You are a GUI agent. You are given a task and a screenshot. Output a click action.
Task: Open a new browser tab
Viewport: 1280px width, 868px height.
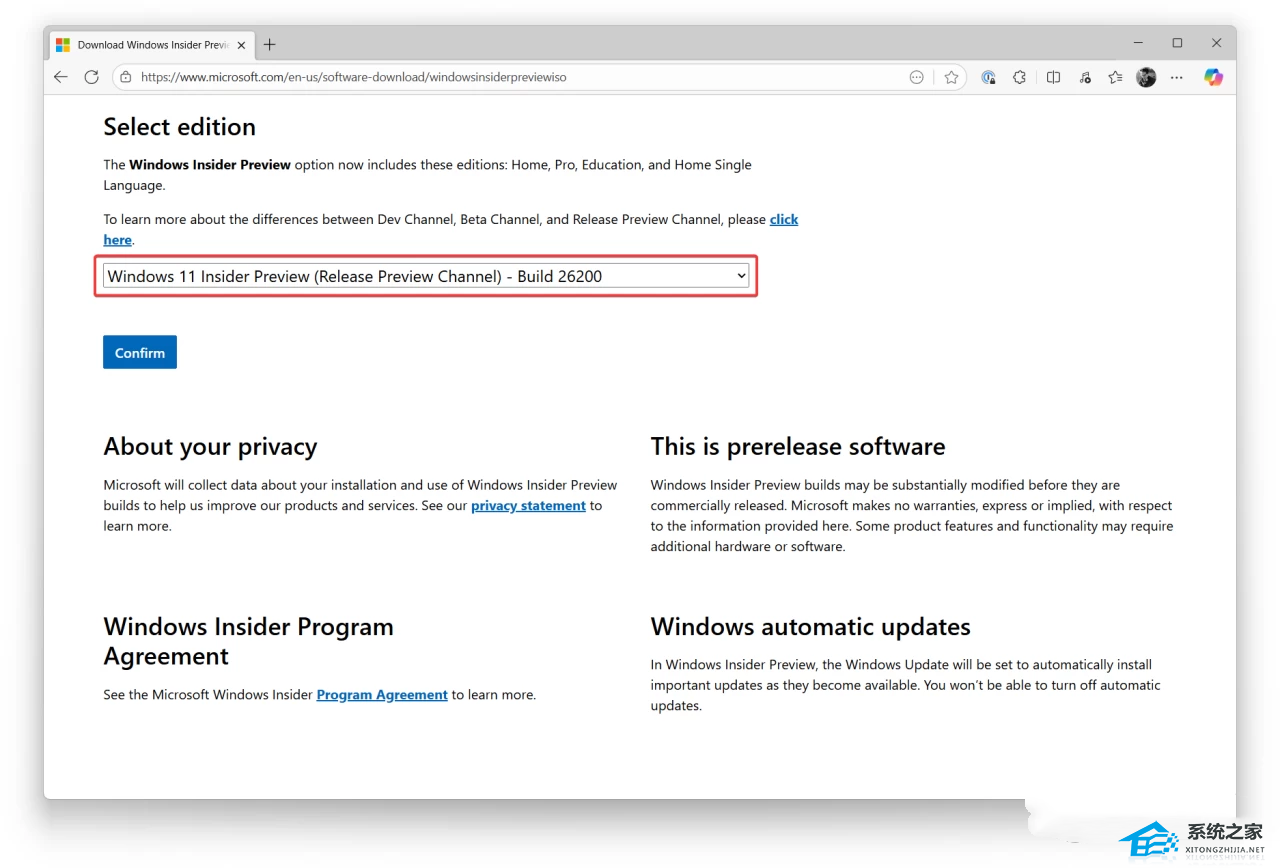[x=269, y=45]
